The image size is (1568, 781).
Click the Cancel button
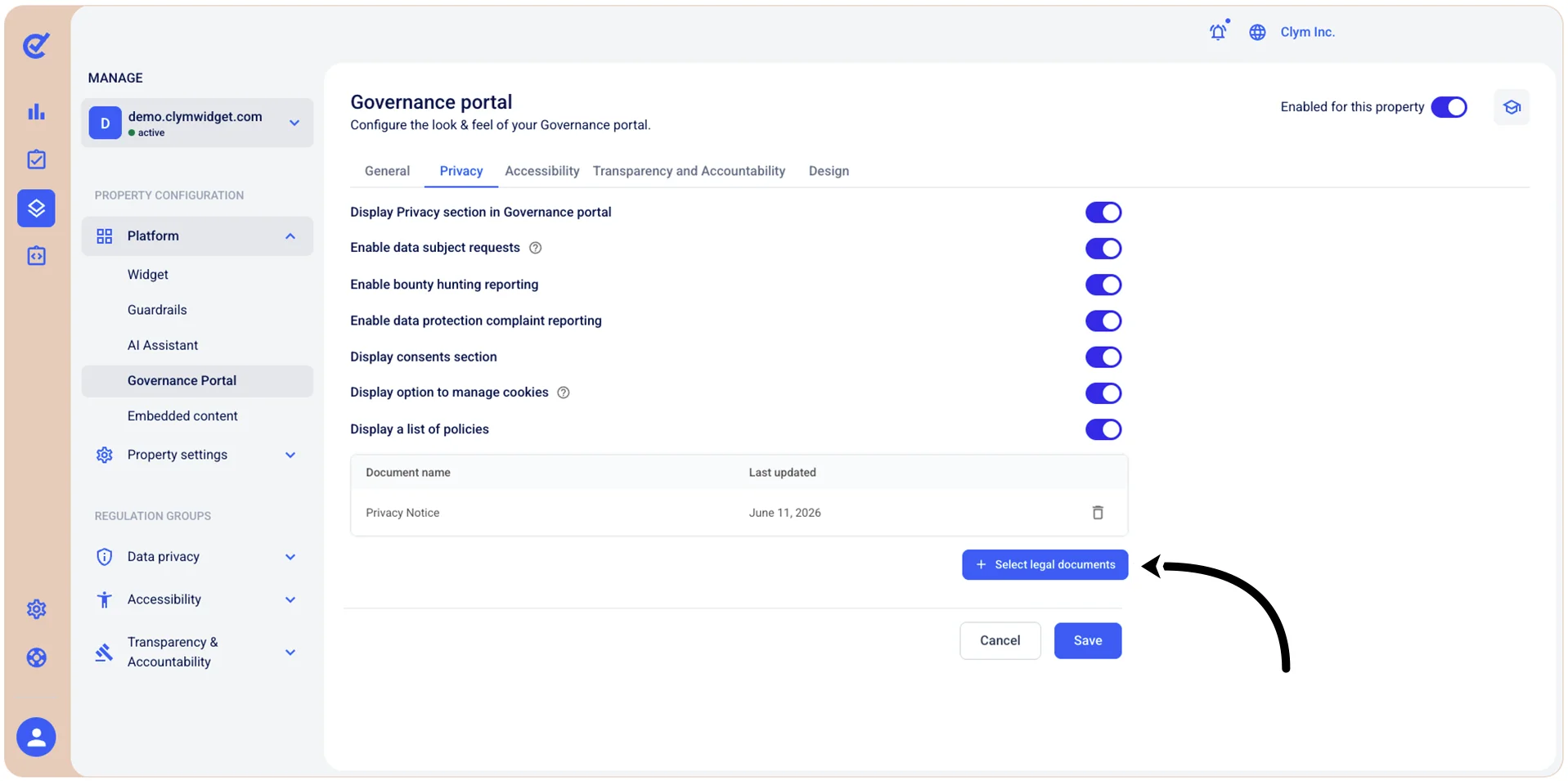click(x=1000, y=640)
